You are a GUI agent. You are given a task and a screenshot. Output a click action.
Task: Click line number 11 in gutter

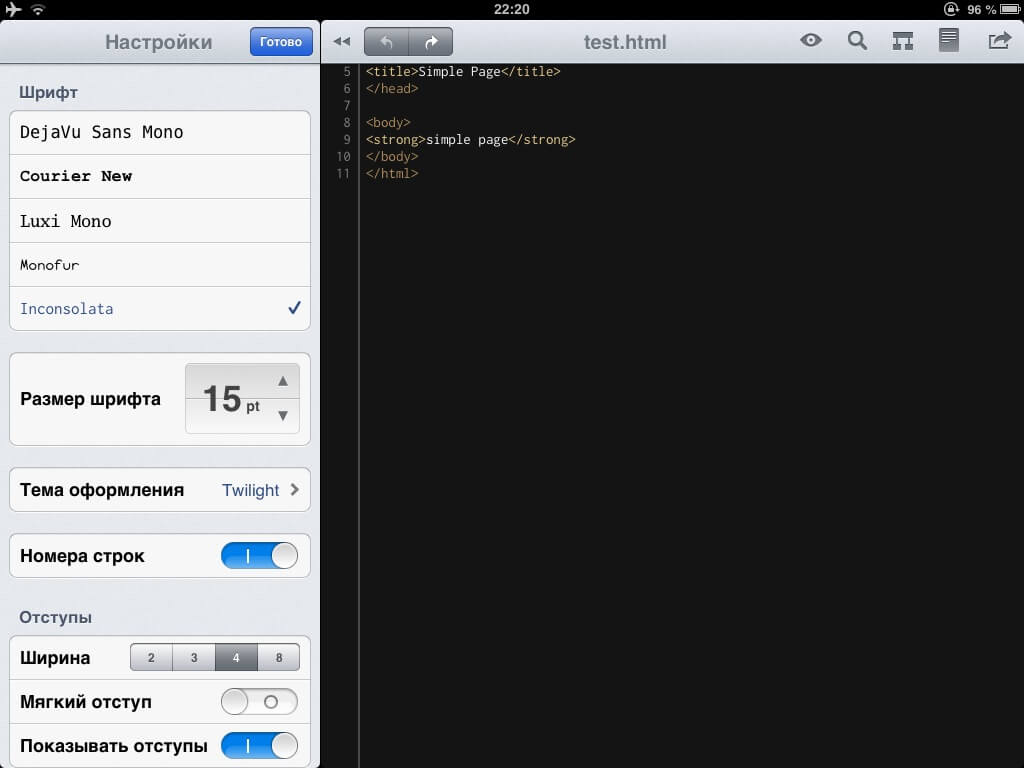tap(344, 174)
